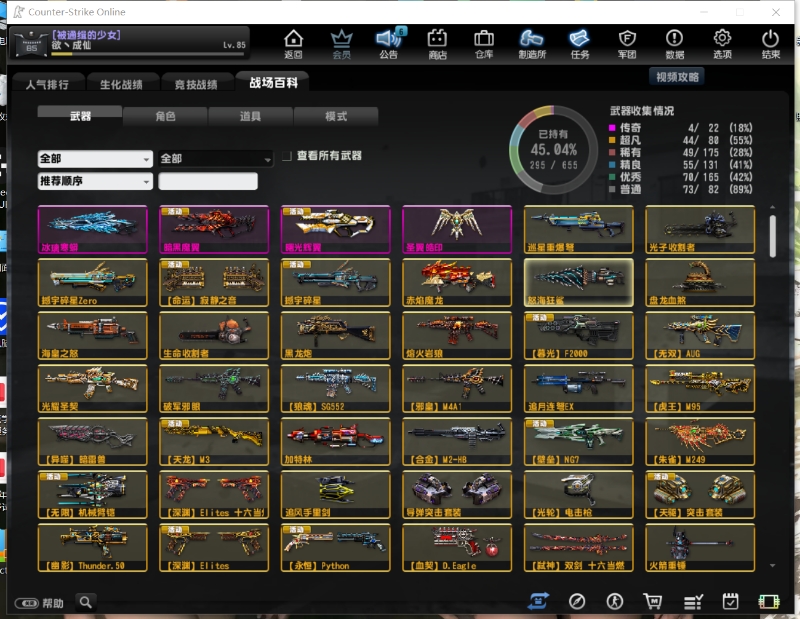Click the calendar check icon
The height and width of the screenshot is (619, 800).
point(731,601)
